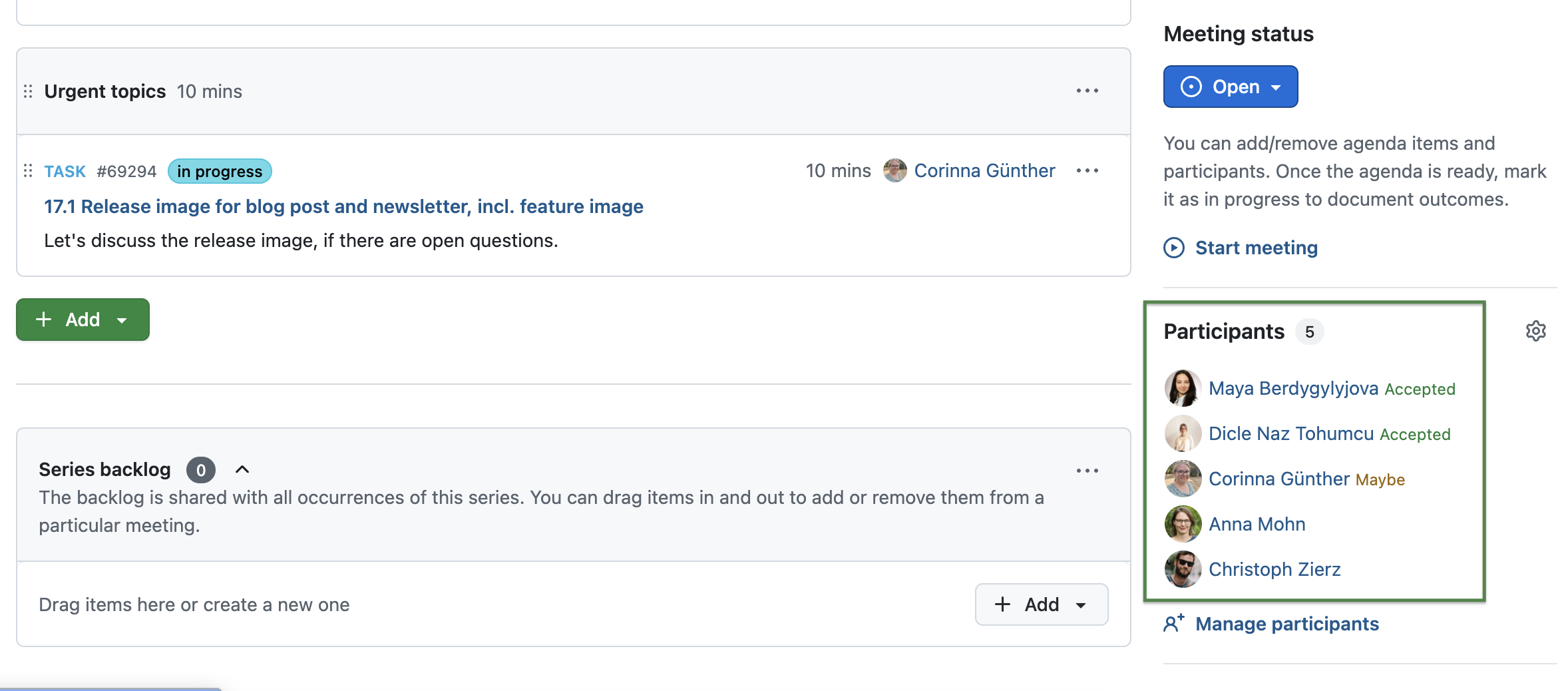
Task: Open the three-dot menu for task #69294
Action: click(1087, 170)
